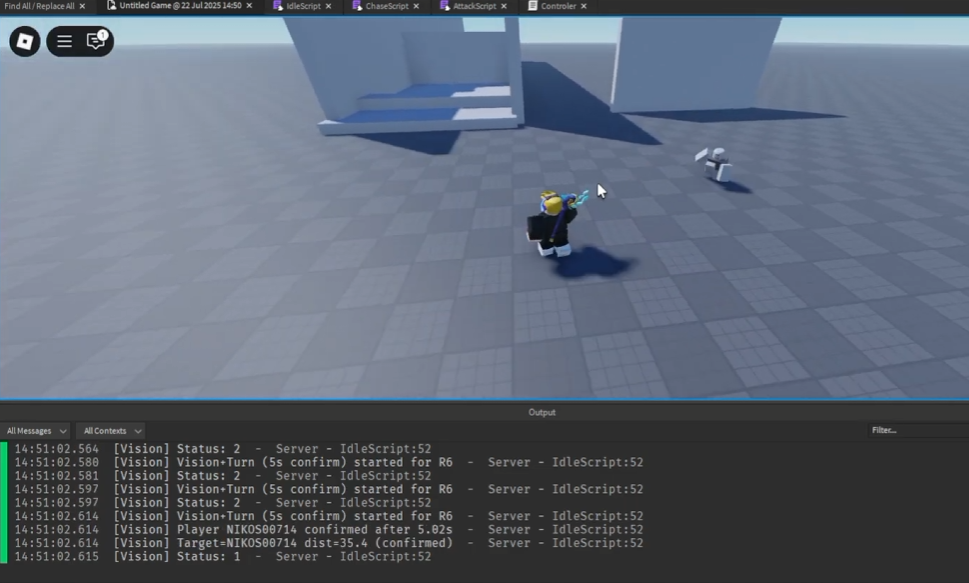969x583 pixels.
Task: Close the AttackScript tab
Action: (x=504, y=6)
